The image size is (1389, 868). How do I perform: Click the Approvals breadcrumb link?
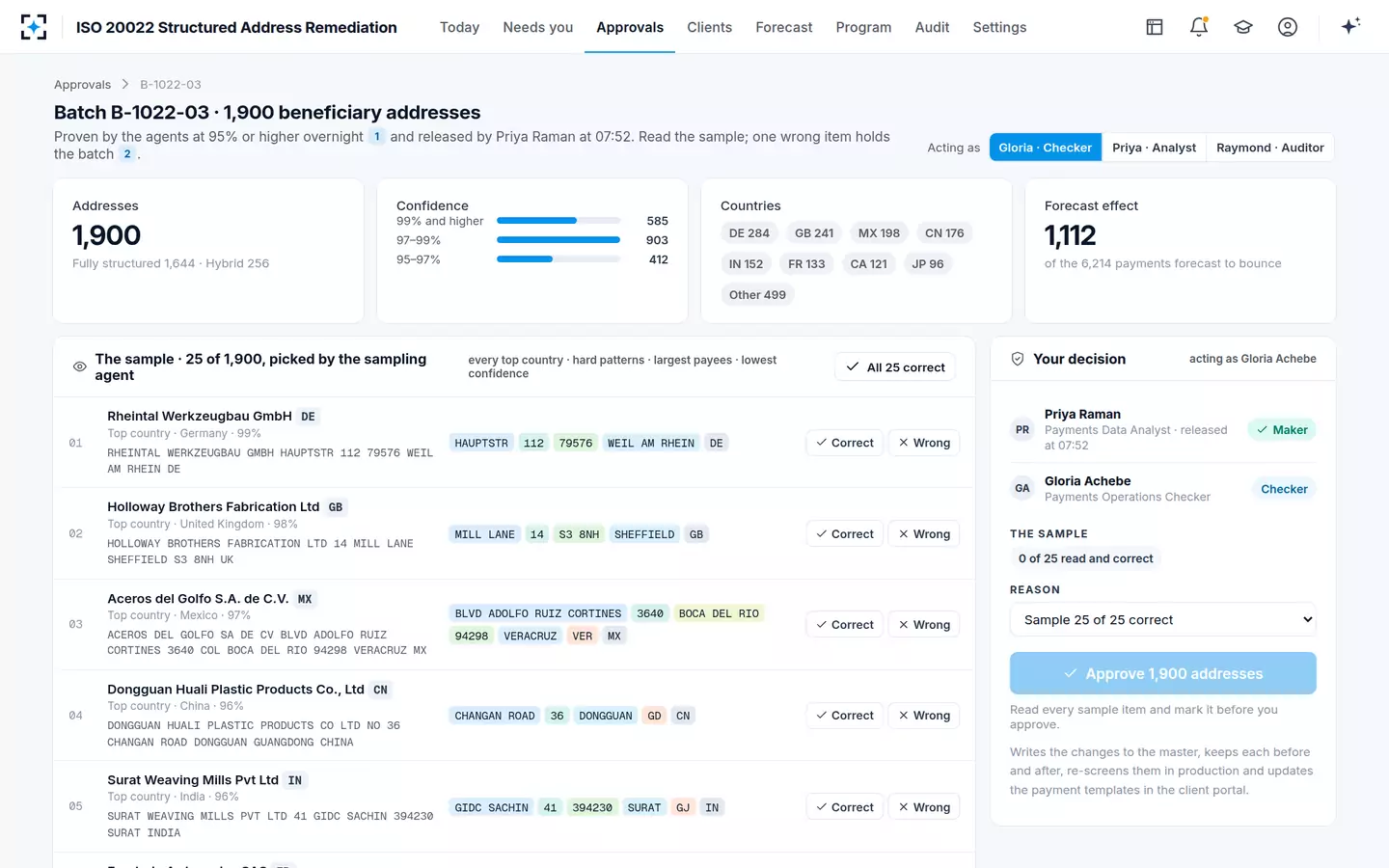[x=82, y=85]
